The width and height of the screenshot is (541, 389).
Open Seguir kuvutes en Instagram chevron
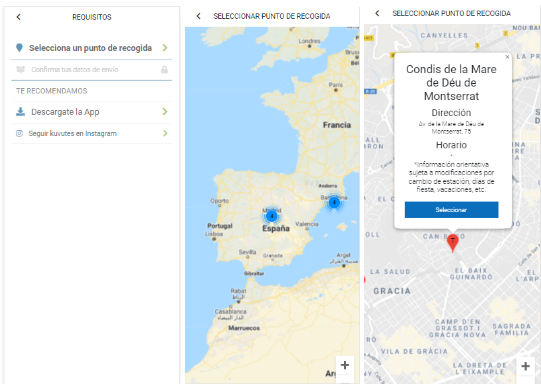coord(165,133)
